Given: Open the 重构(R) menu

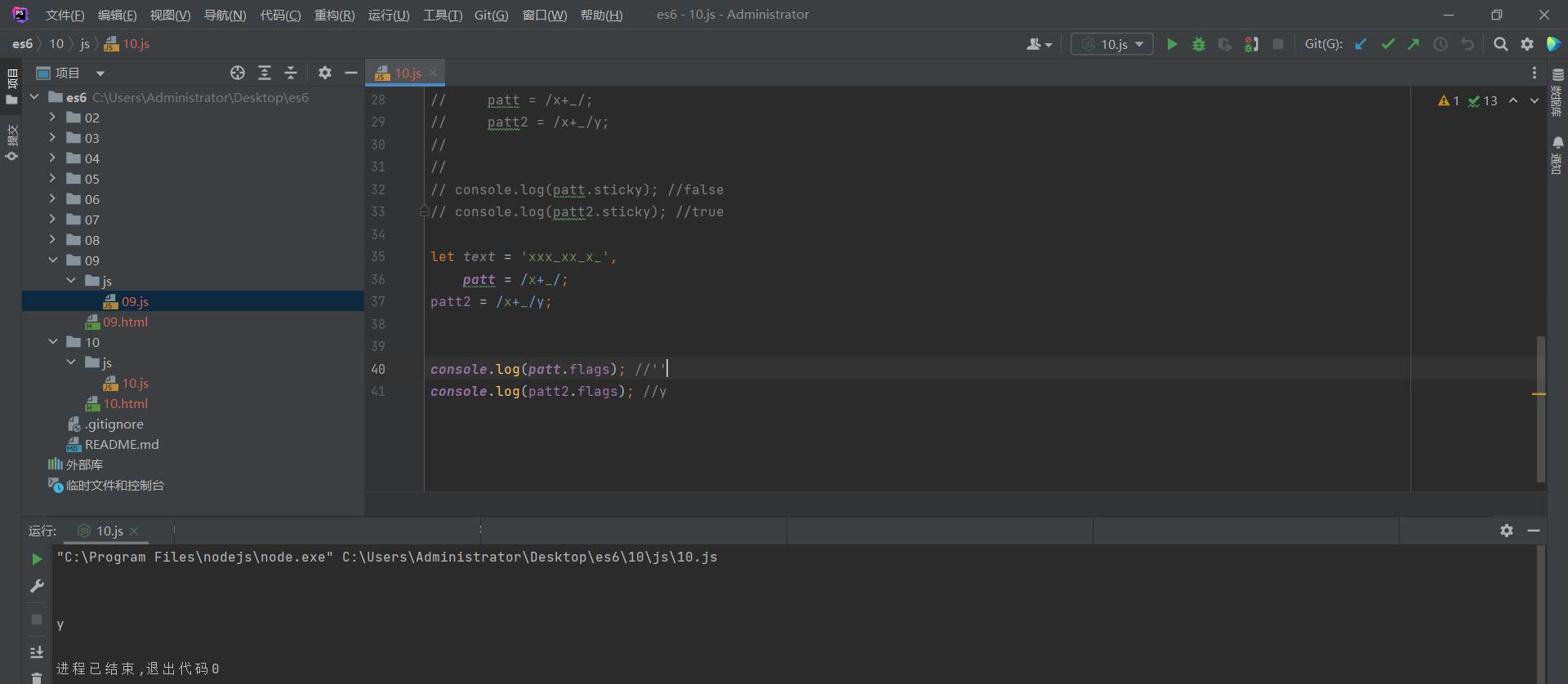Looking at the screenshot, I should click(334, 15).
